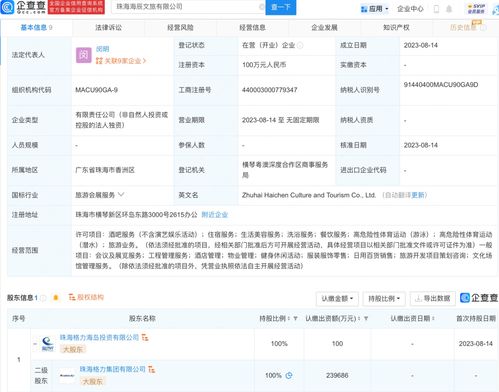
Task: Click the 大股东 tag under 珠海格力集团
Action: point(93,381)
